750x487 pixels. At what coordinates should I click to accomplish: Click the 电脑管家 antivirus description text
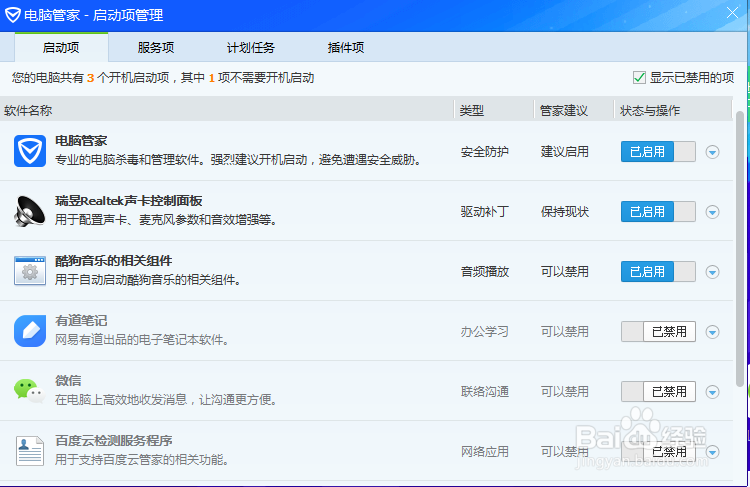239,160
